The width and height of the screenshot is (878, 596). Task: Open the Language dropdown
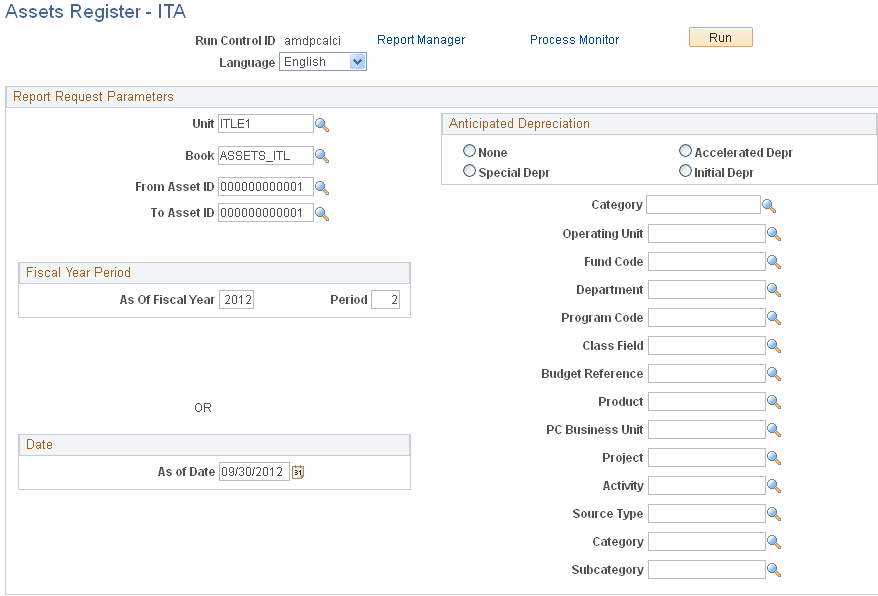point(356,61)
